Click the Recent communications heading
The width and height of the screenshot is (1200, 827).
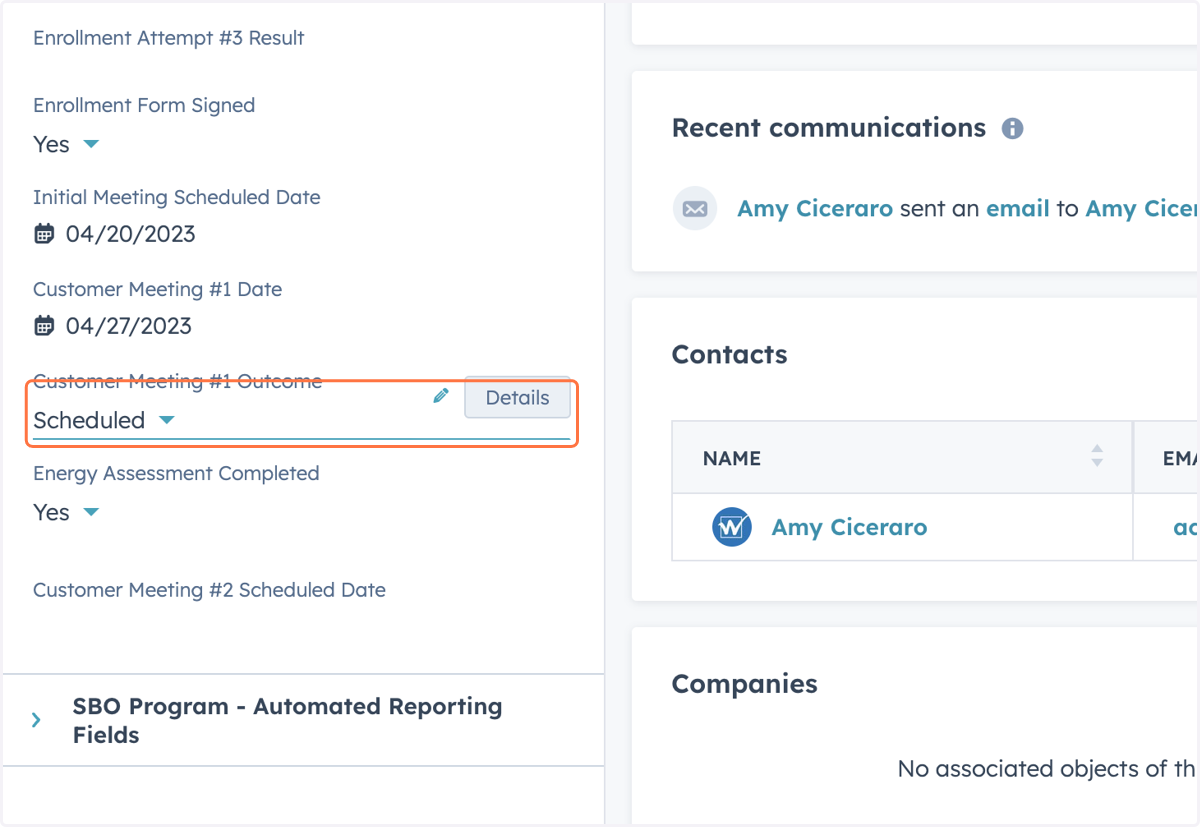829,128
